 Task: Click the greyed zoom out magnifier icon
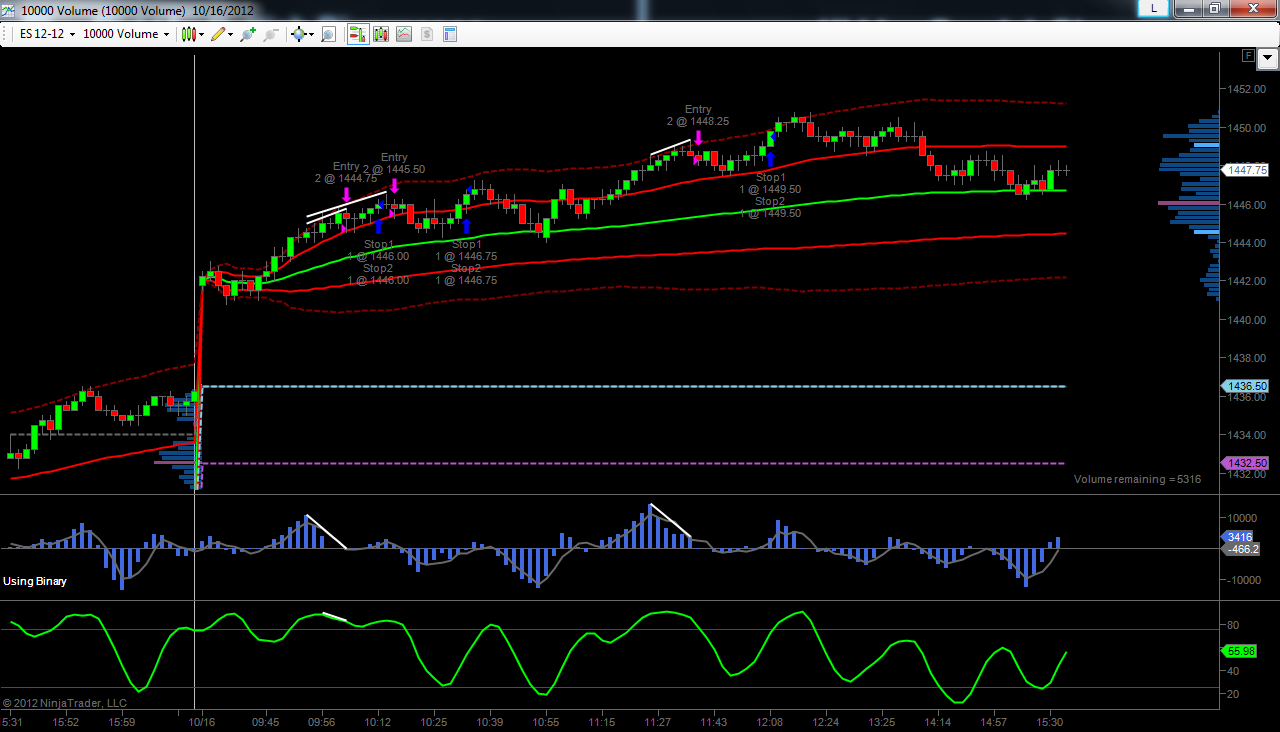pyautogui.click(x=271, y=34)
